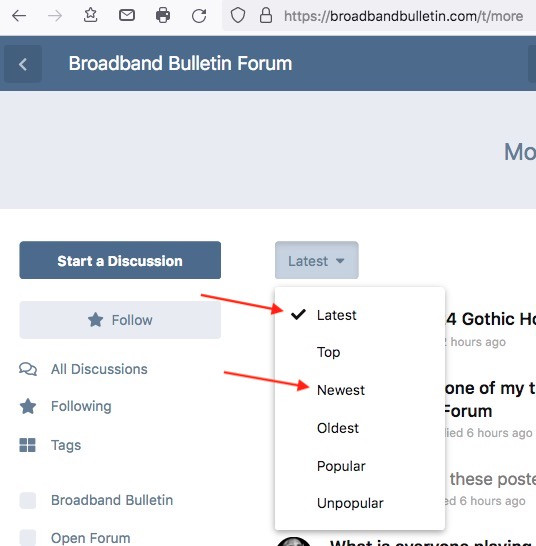Click the shield tracking protection icon

click(x=238, y=15)
